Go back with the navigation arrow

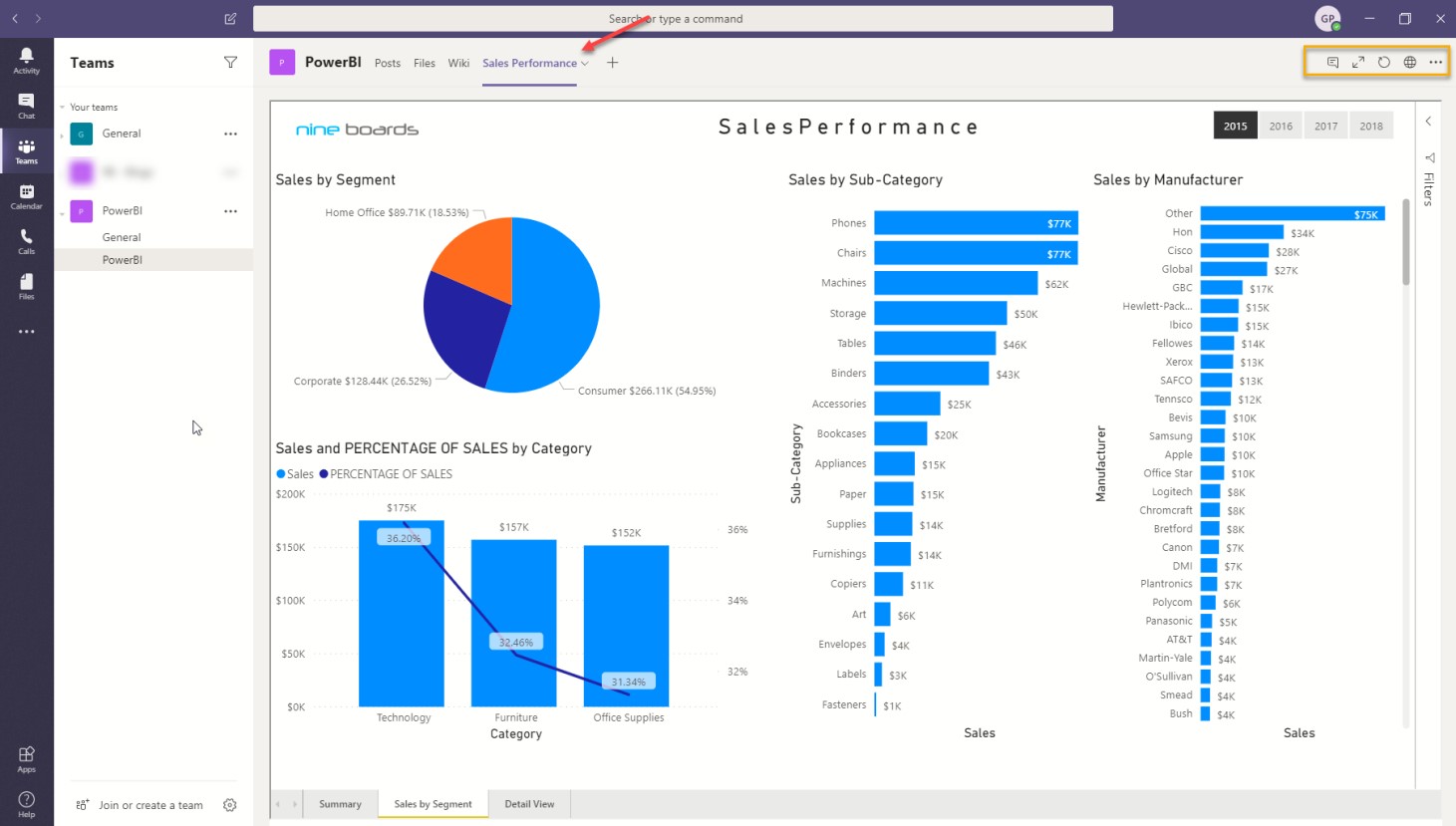[x=15, y=18]
